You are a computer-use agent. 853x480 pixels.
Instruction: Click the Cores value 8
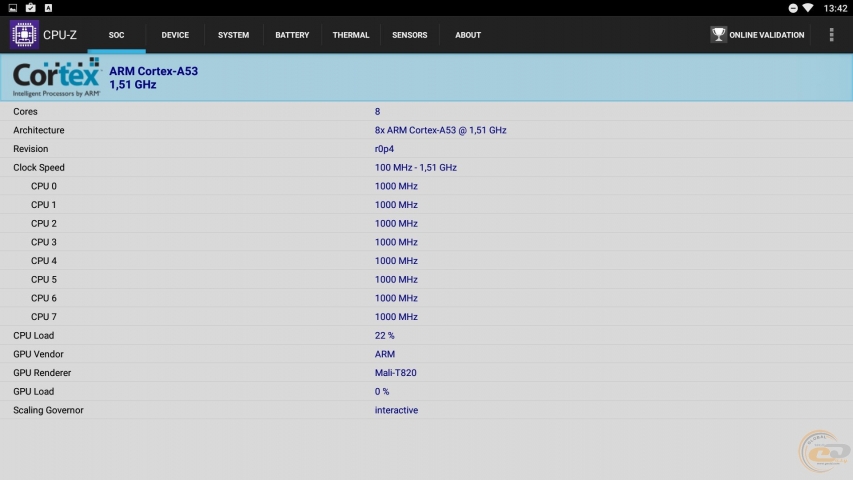pos(378,112)
